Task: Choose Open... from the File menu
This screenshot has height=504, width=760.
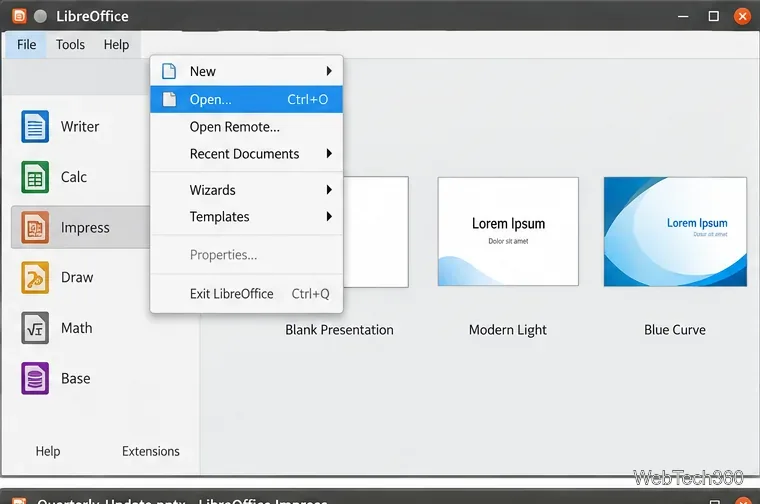Action: [246, 99]
